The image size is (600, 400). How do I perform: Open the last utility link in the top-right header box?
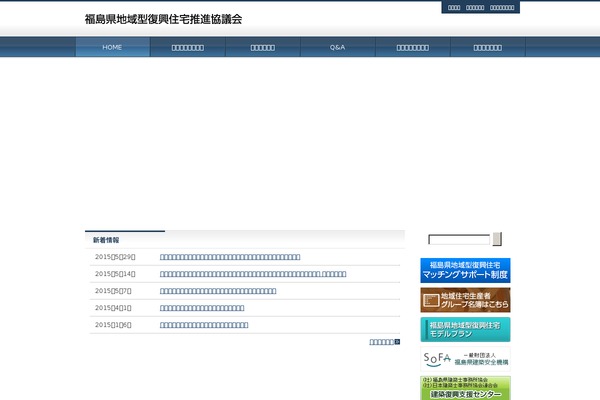[502, 7]
